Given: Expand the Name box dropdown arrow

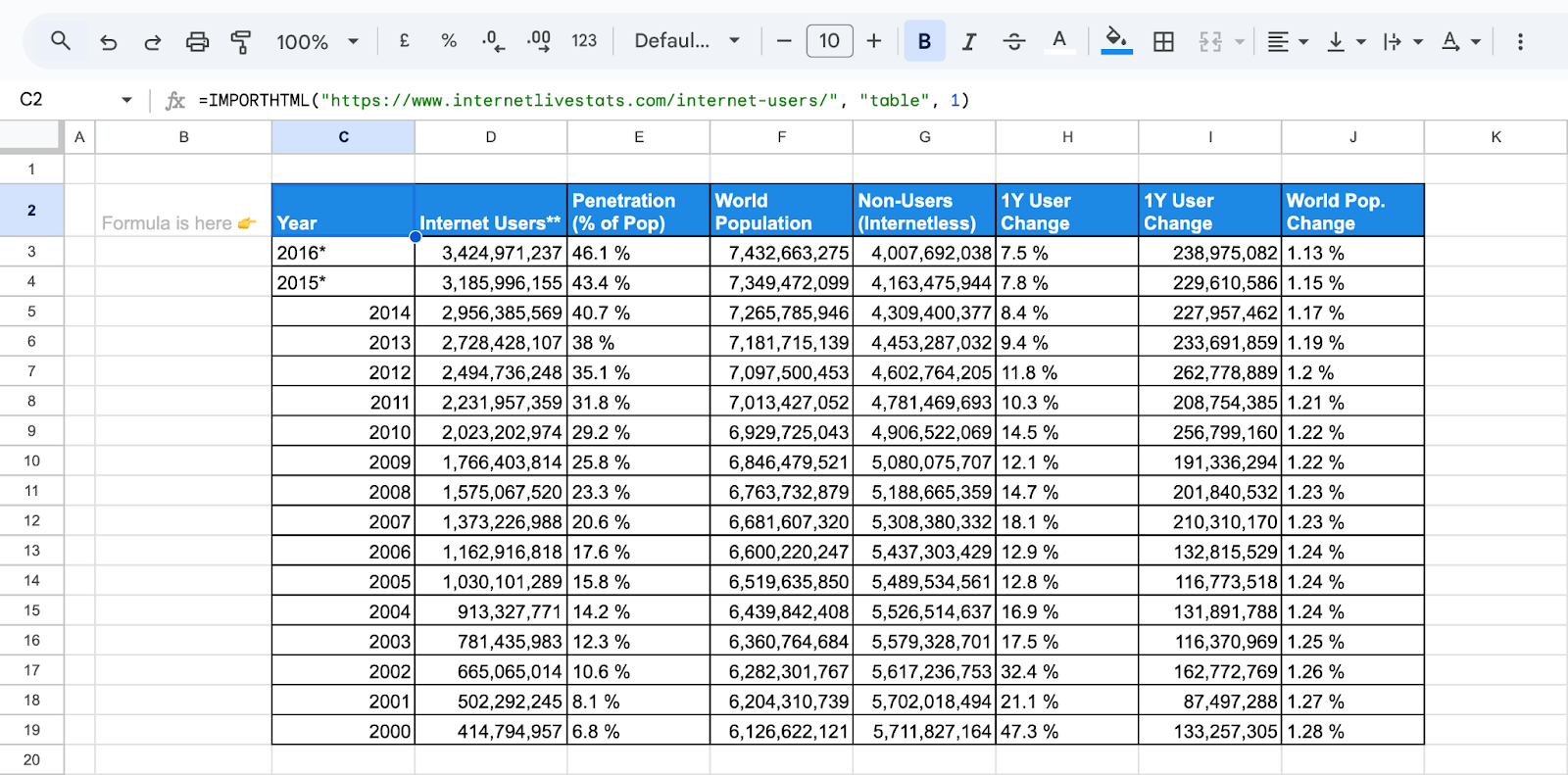Looking at the screenshot, I should point(126,100).
